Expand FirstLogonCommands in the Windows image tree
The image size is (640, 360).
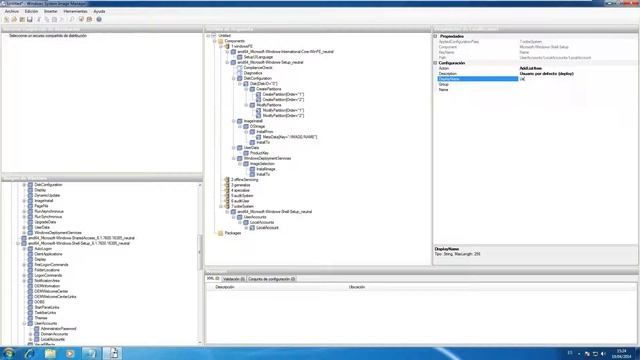click(x=24, y=265)
